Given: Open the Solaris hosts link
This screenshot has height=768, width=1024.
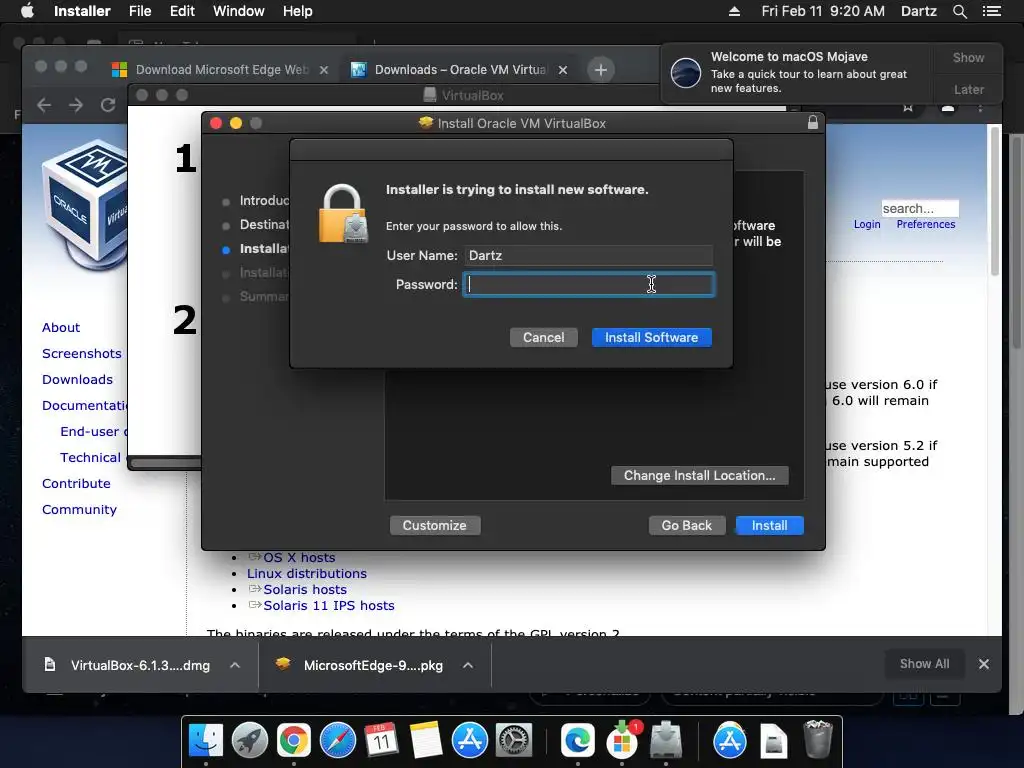Looking at the screenshot, I should (x=305, y=589).
